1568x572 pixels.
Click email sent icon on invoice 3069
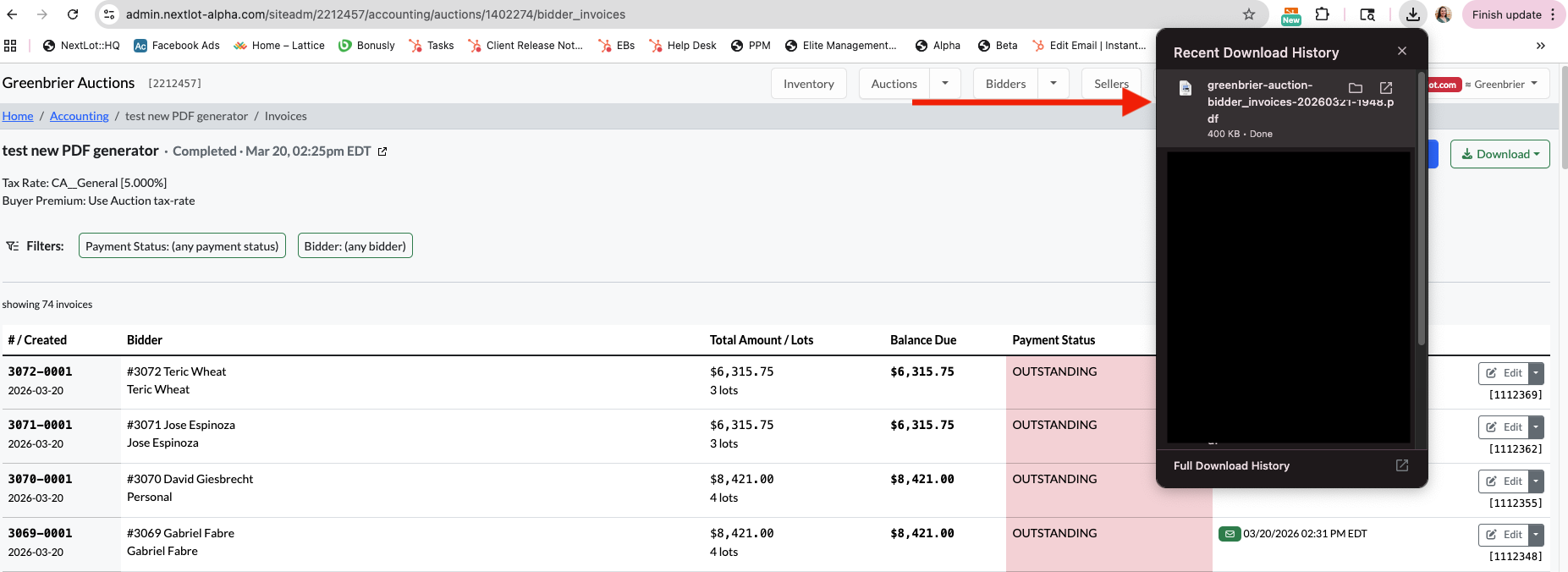[1230, 534]
